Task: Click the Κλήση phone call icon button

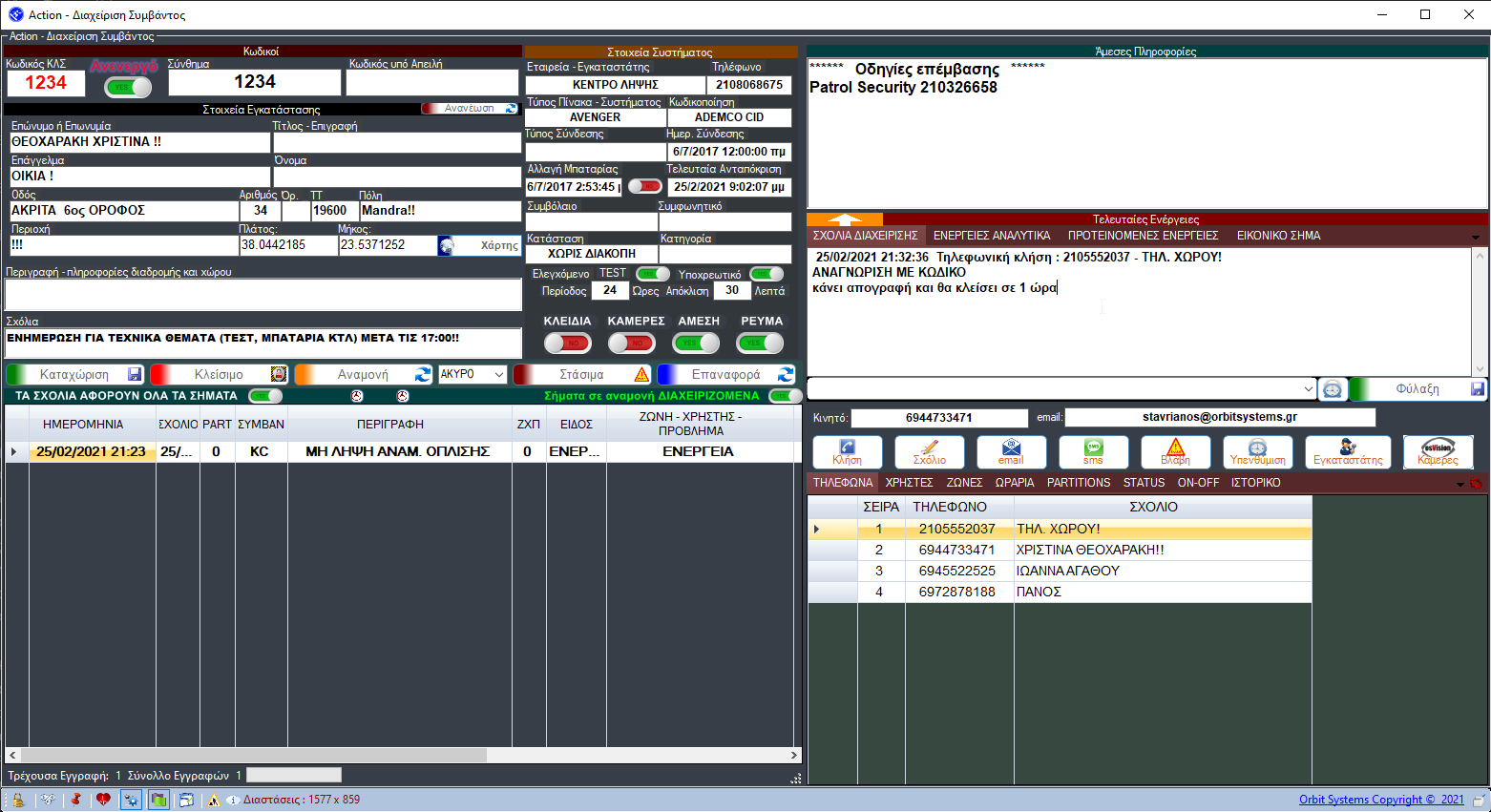Action: [847, 451]
